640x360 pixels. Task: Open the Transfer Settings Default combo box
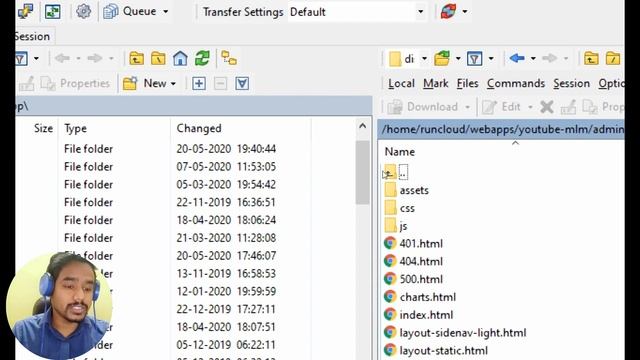[x=357, y=12]
